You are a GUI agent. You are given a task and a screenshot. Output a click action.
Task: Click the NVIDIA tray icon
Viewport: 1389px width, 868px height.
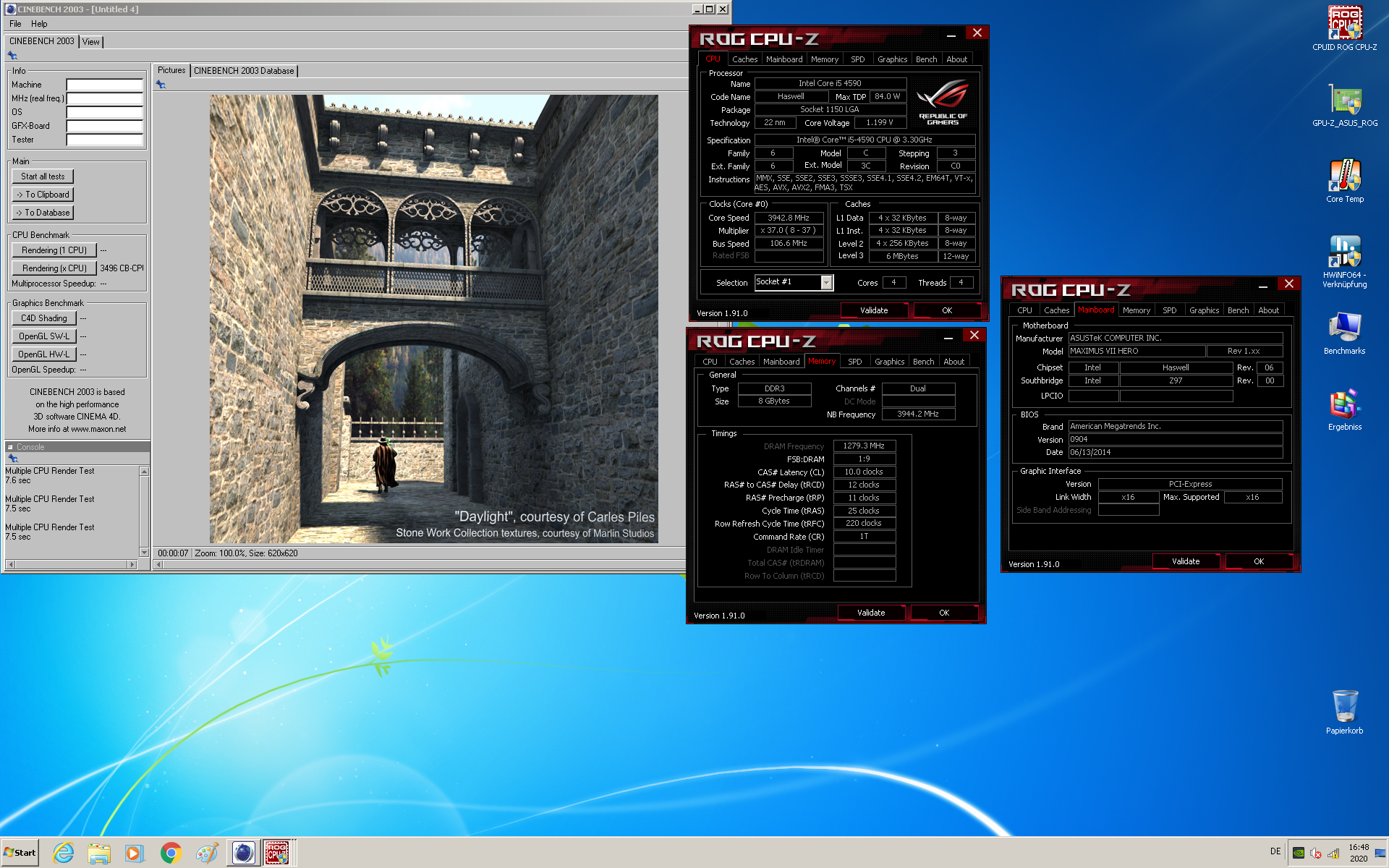pos(1299,853)
